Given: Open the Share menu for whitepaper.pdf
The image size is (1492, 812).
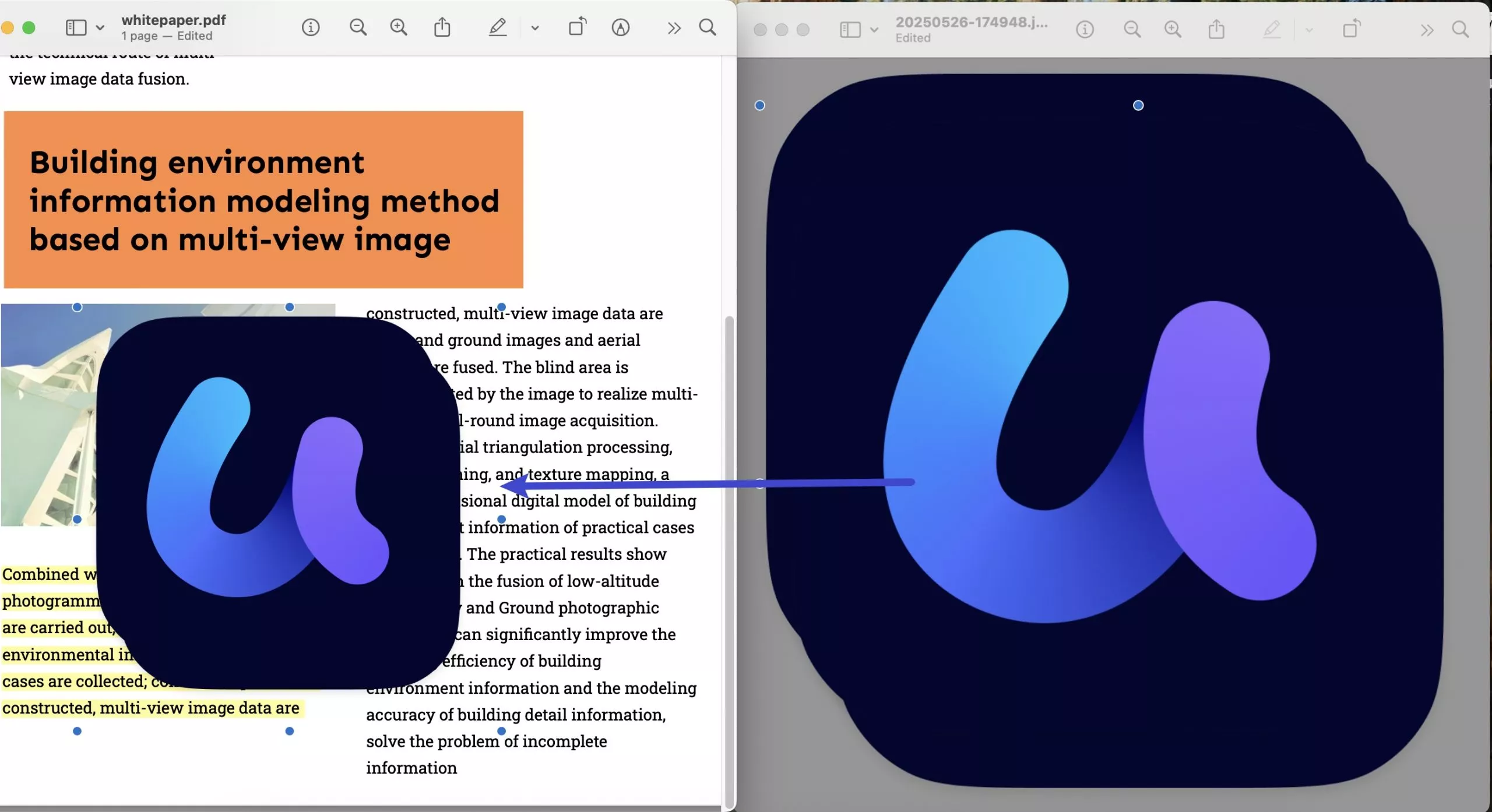Looking at the screenshot, I should (x=442, y=27).
